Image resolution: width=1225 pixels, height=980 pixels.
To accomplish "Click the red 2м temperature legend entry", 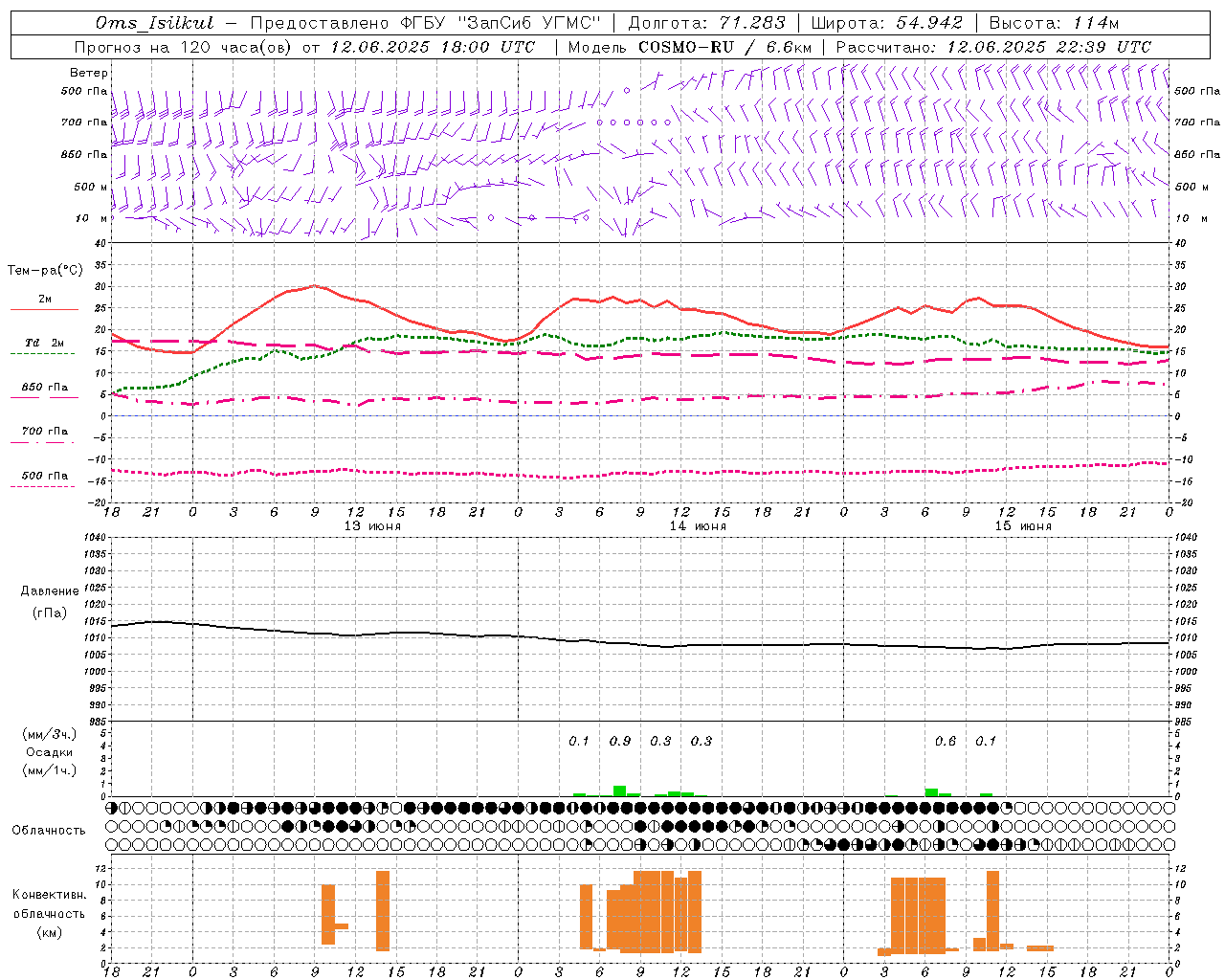I will pos(44,300).
